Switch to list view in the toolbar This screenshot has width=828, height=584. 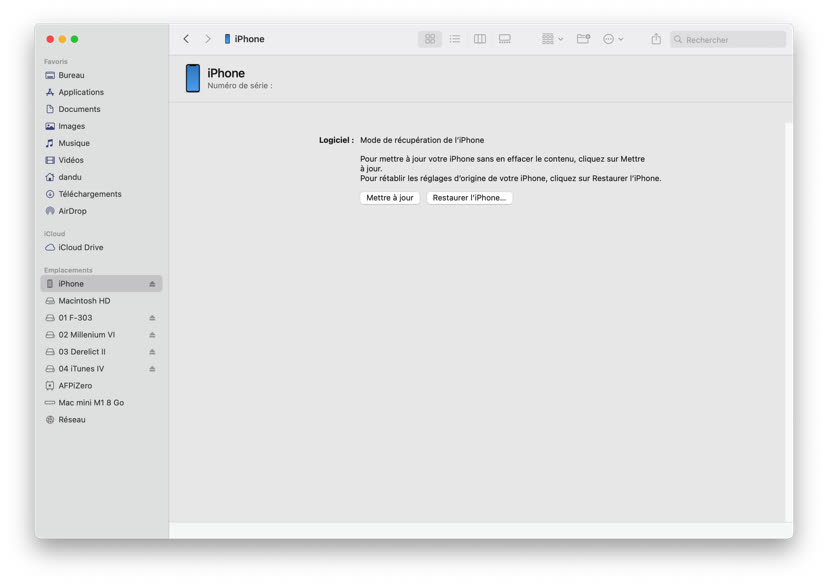(x=455, y=38)
